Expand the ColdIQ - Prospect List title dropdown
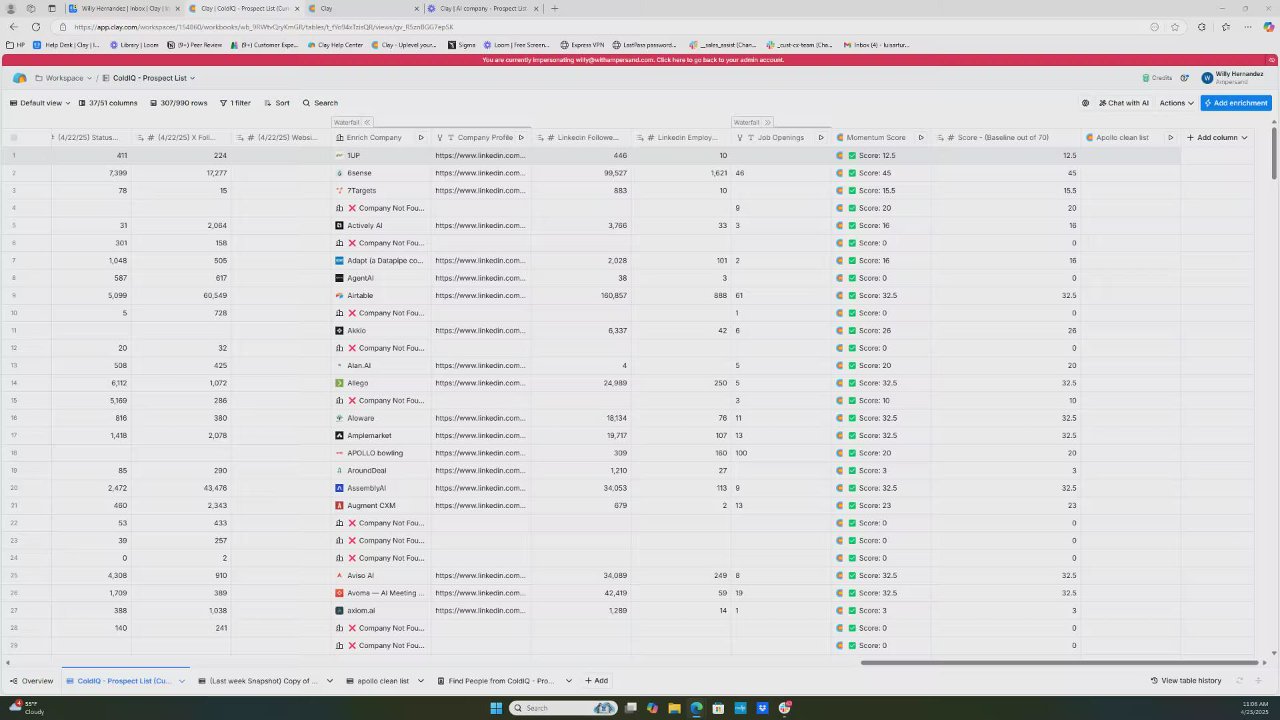 coord(193,78)
